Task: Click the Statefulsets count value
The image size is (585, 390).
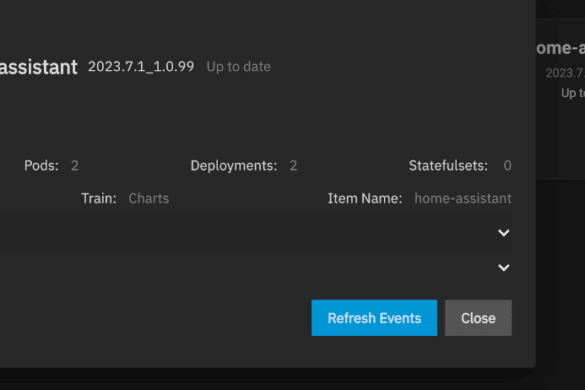Action: click(507, 166)
